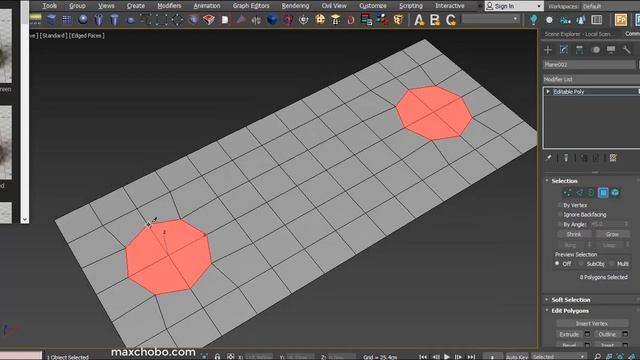Open the Customize menu
640x360 pixels.
click(373, 6)
